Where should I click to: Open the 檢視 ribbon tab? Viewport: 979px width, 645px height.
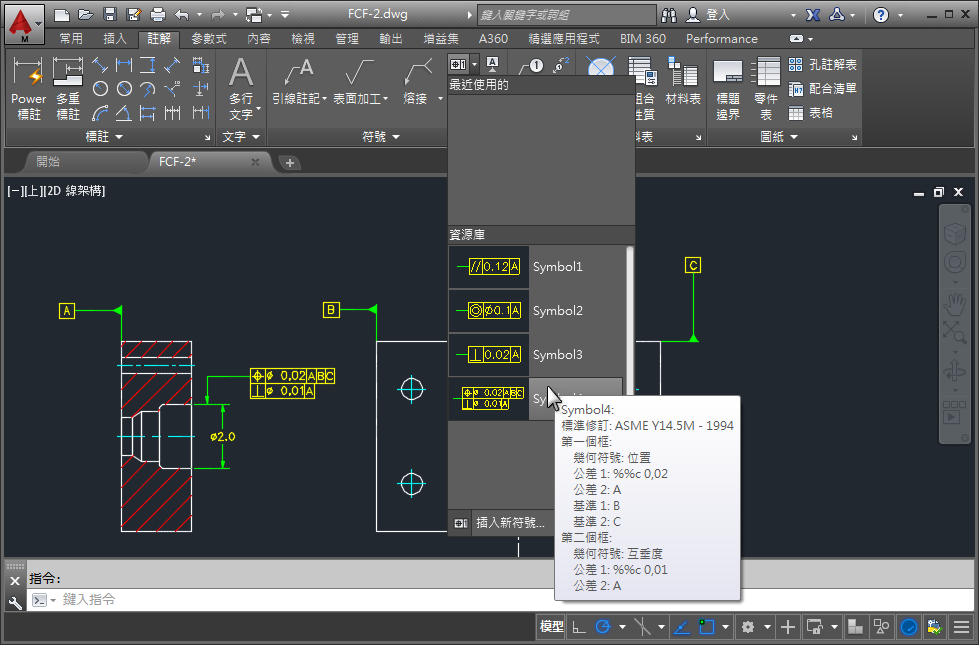coord(303,39)
